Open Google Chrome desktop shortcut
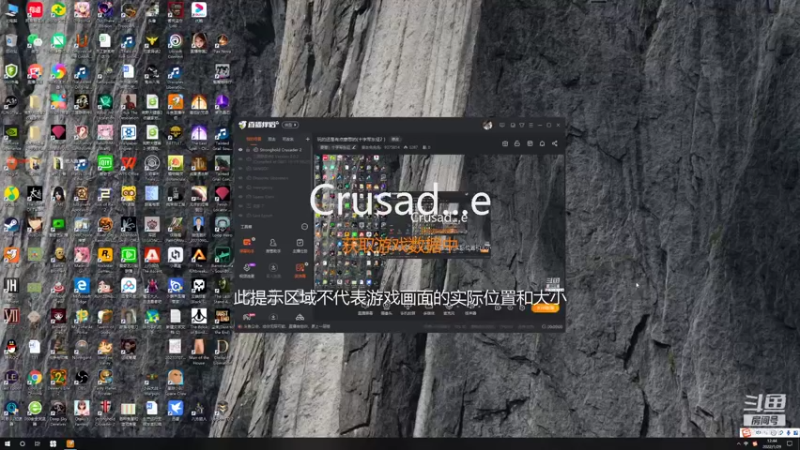800x450 pixels. click(x=35, y=378)
